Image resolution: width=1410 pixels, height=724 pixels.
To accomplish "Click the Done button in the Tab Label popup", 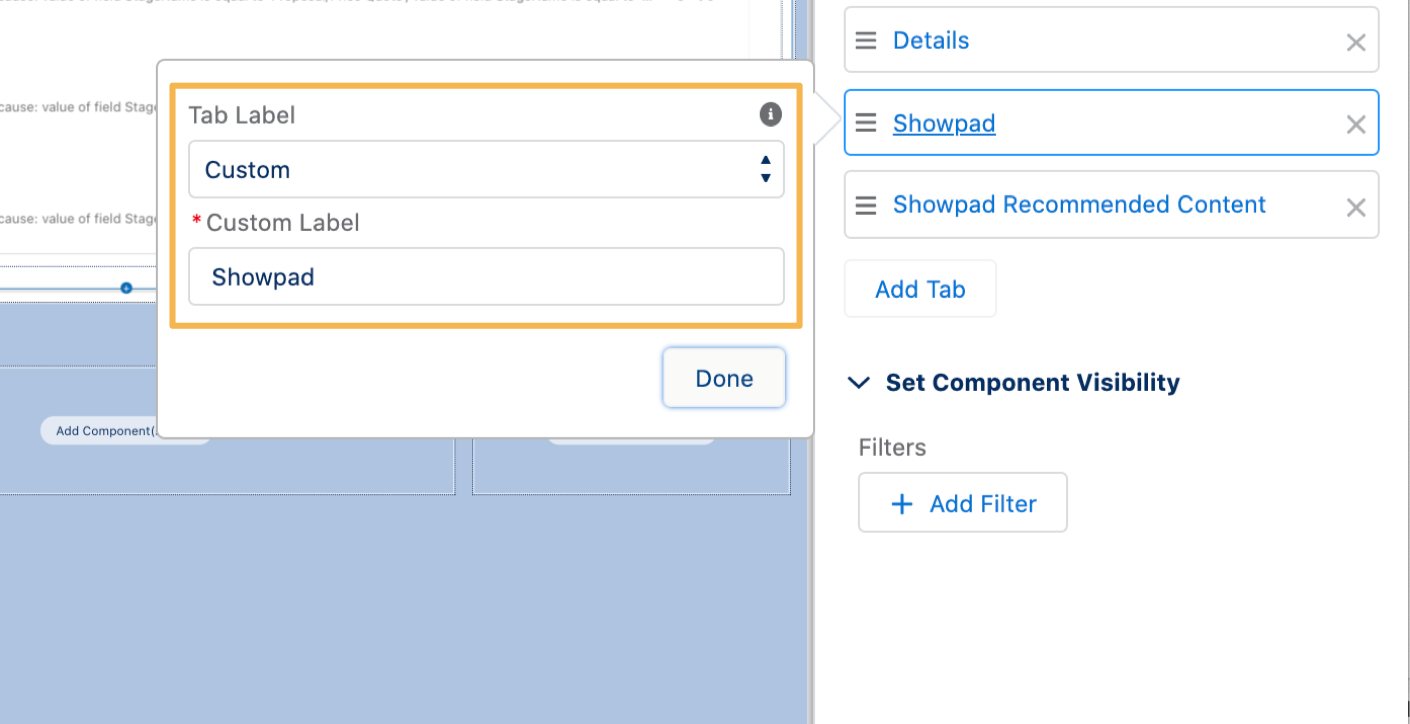I will (723, 378).
